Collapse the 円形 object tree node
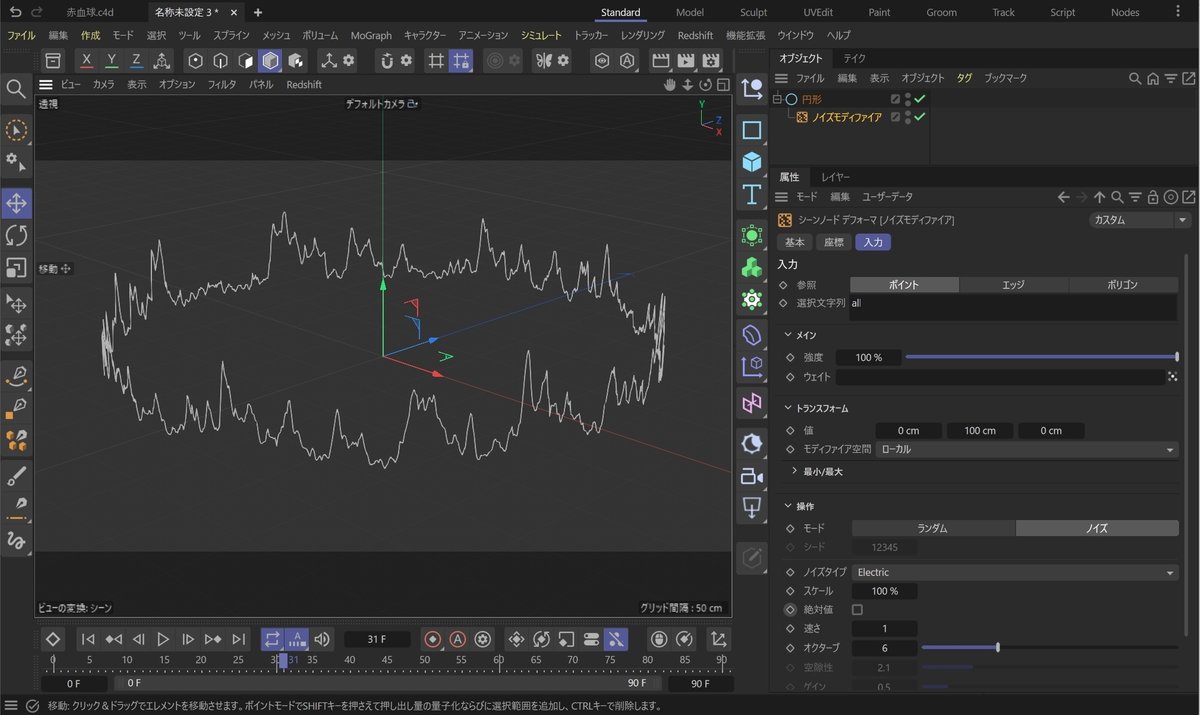This screenshot has width=1200, height=715. pyautogui.click(x=777, y=99)
